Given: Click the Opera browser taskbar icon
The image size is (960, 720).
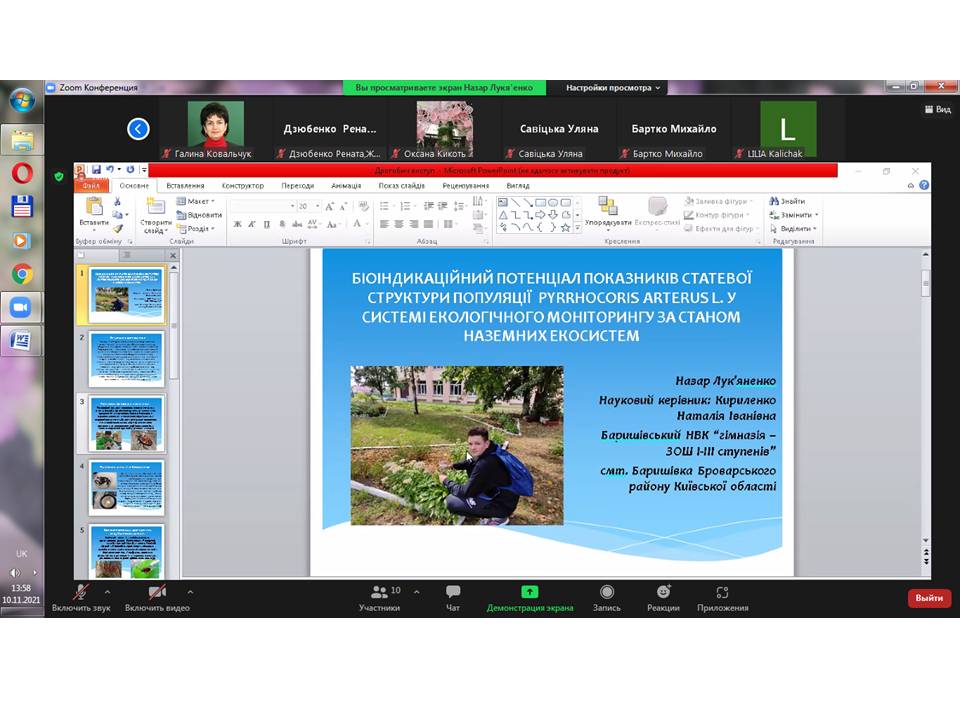Looking at the screenshot, I should click(x=22, y=173).
